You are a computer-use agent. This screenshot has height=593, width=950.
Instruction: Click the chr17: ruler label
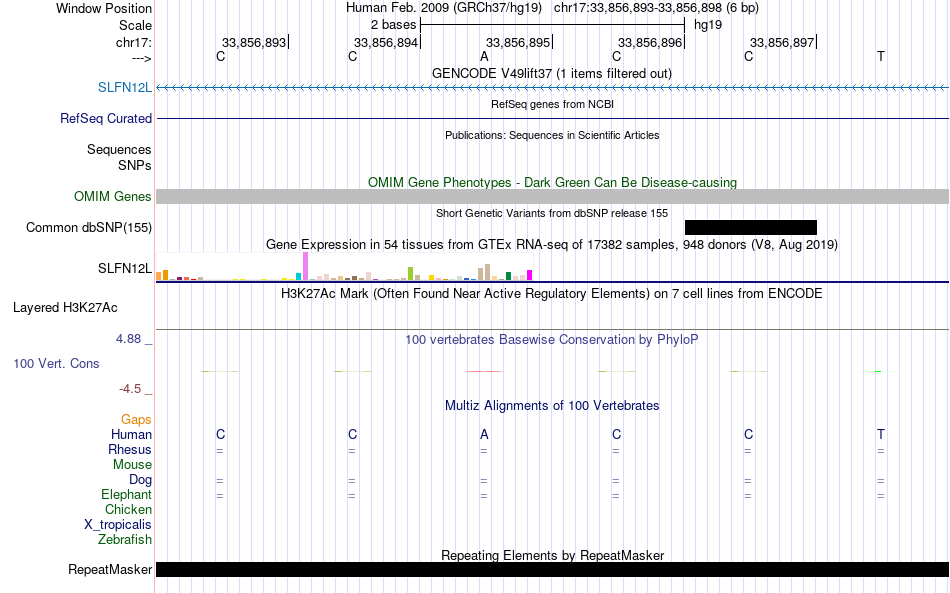click(134, 42)
